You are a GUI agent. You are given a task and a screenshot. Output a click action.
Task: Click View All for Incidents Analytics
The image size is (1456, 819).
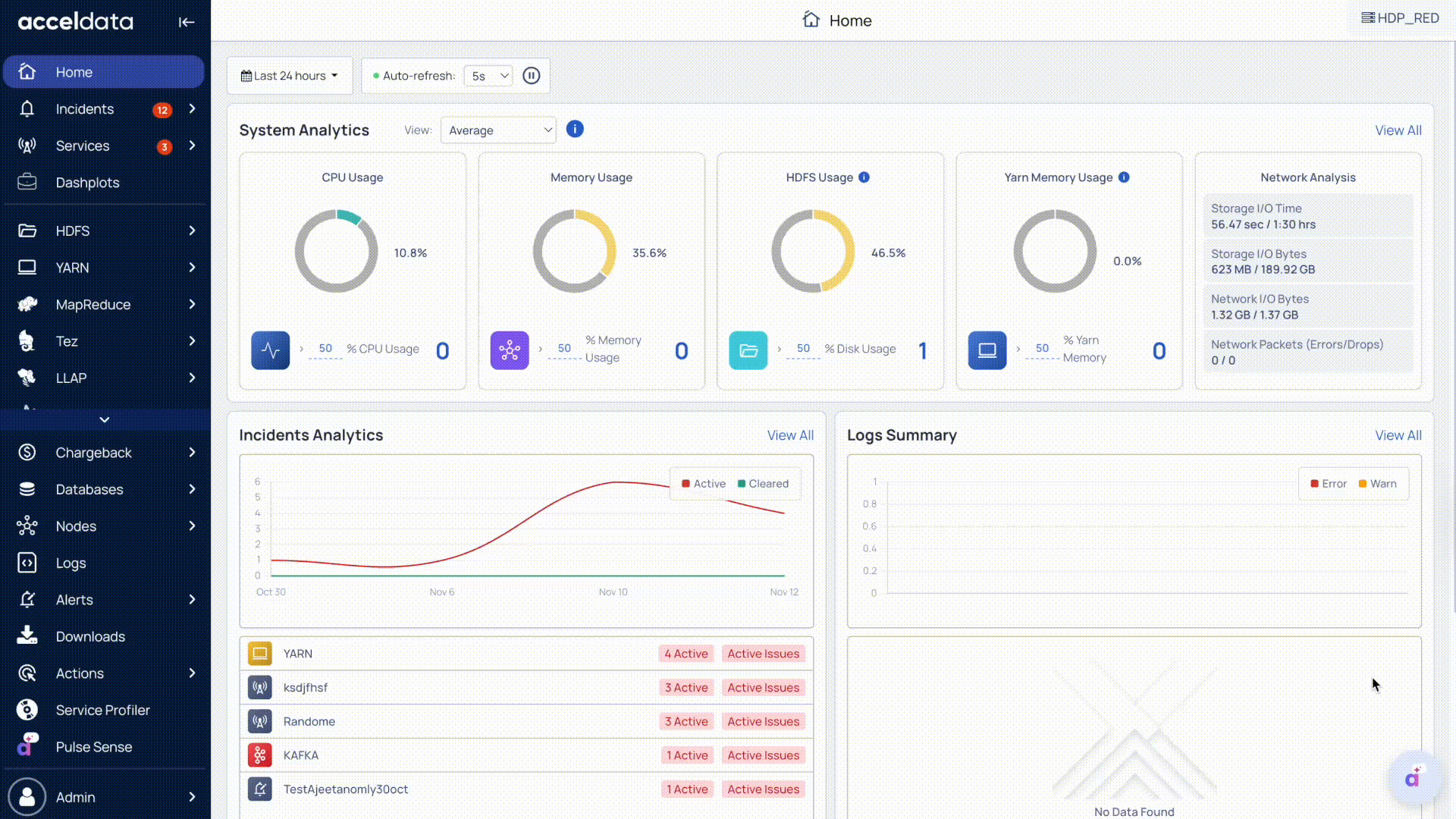click(x=789, y=435)
